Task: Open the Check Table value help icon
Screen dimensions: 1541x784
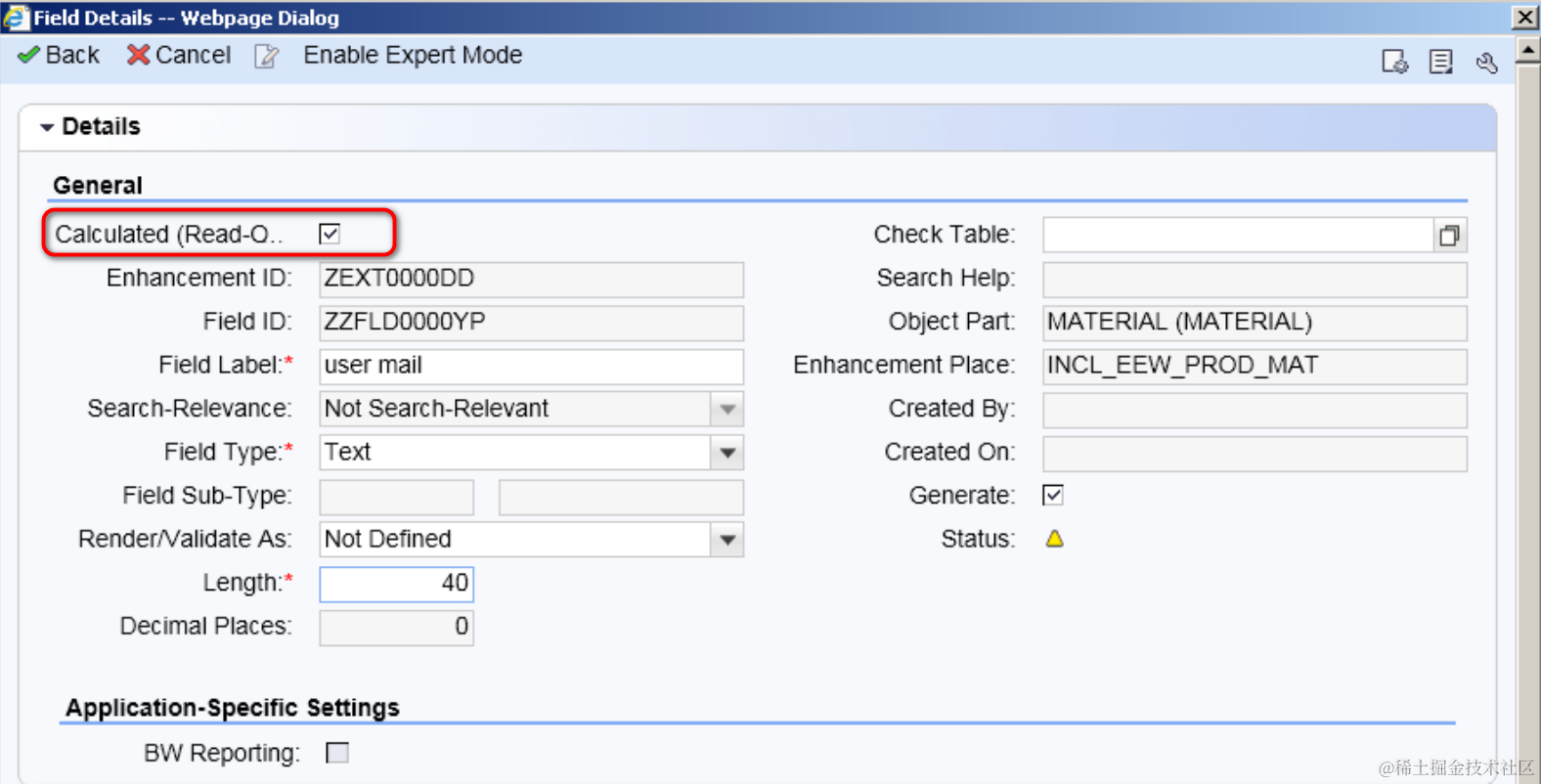Action: click(x=1450, y=235)
